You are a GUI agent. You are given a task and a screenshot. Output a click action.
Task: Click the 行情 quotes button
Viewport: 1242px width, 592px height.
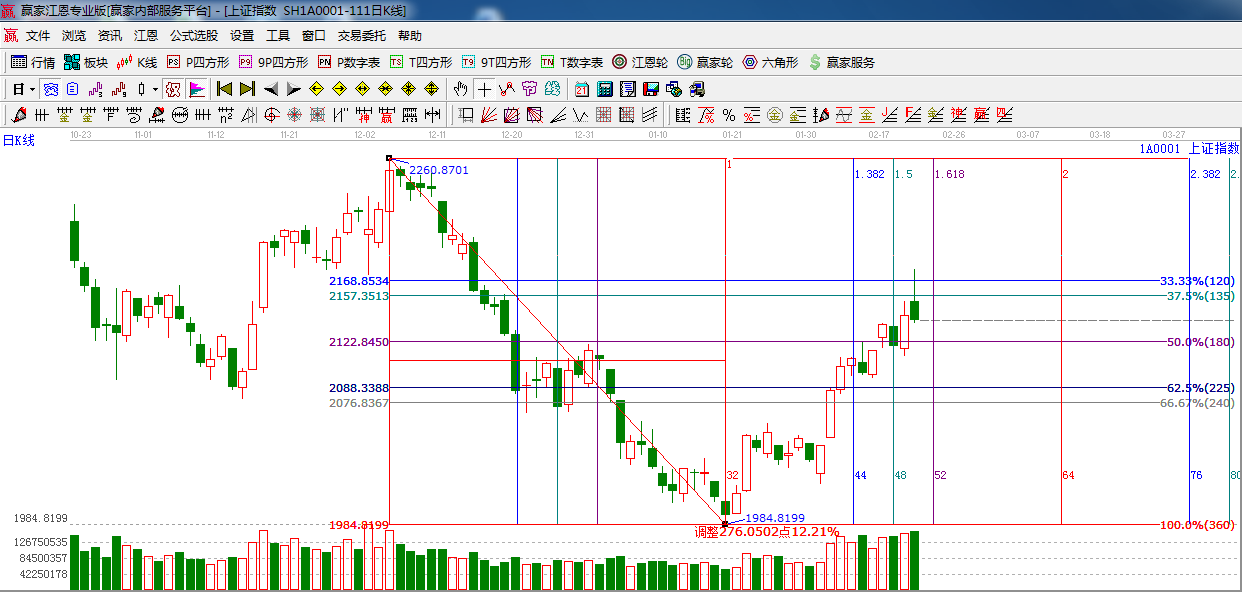click(33, 62)
